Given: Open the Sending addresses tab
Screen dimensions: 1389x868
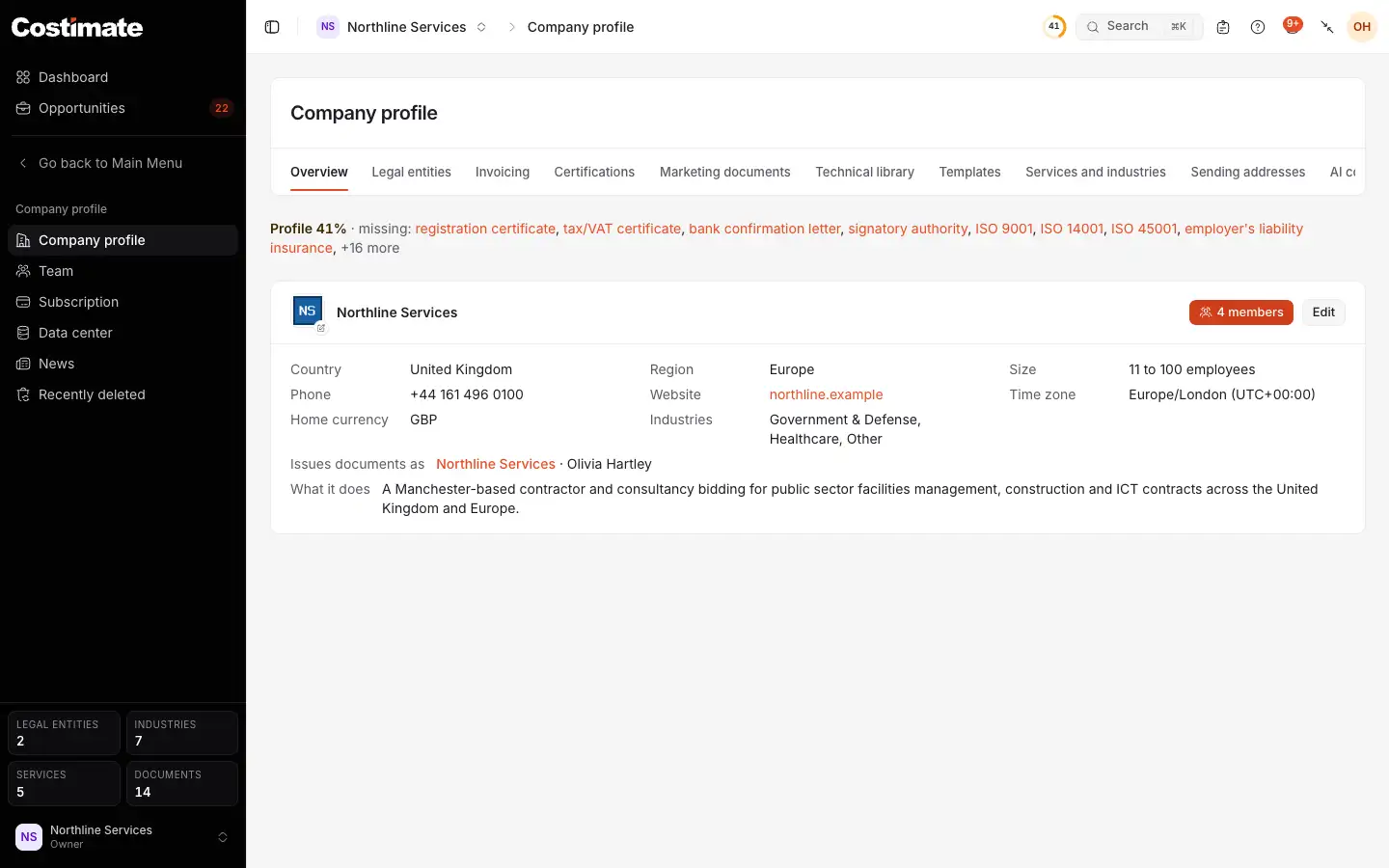Looking at the screenshot, I should pyautogui.click(x=1248, y=172).
